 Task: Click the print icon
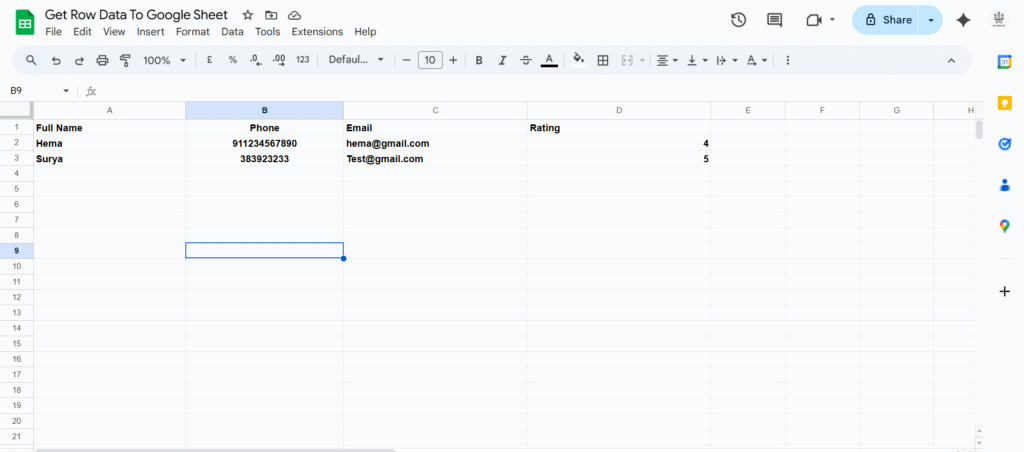[102, 60]
